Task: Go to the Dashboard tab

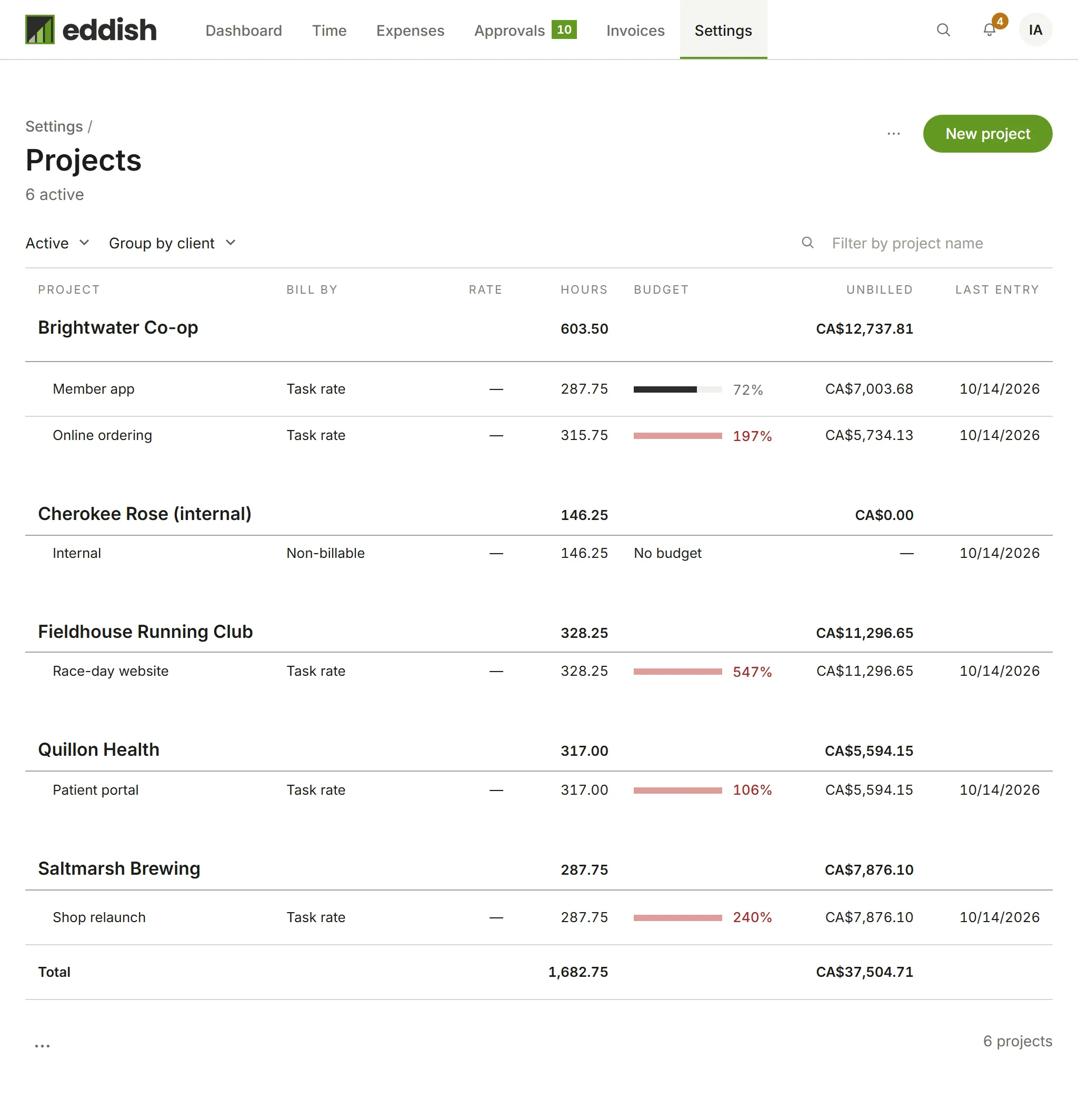Action: [244, 31]
